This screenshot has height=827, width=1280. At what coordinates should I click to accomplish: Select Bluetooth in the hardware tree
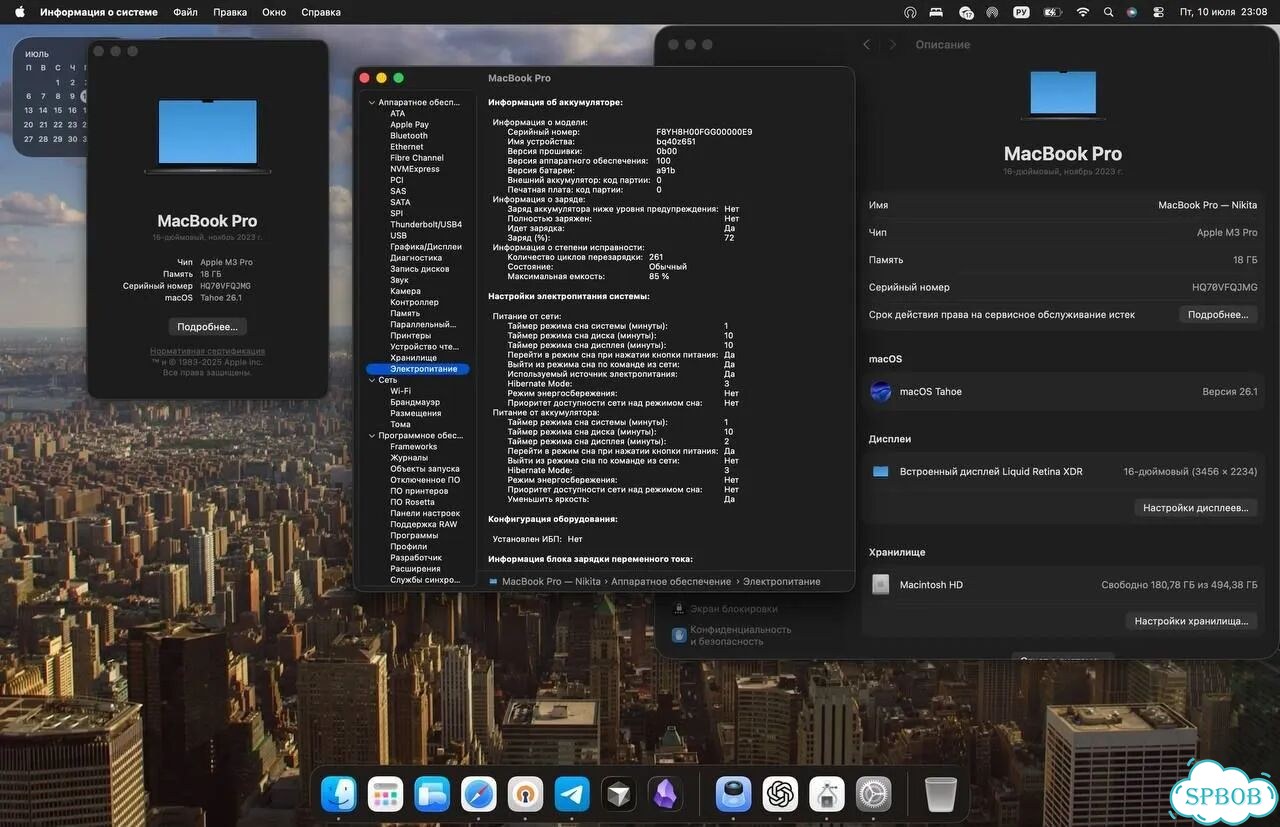409,136
